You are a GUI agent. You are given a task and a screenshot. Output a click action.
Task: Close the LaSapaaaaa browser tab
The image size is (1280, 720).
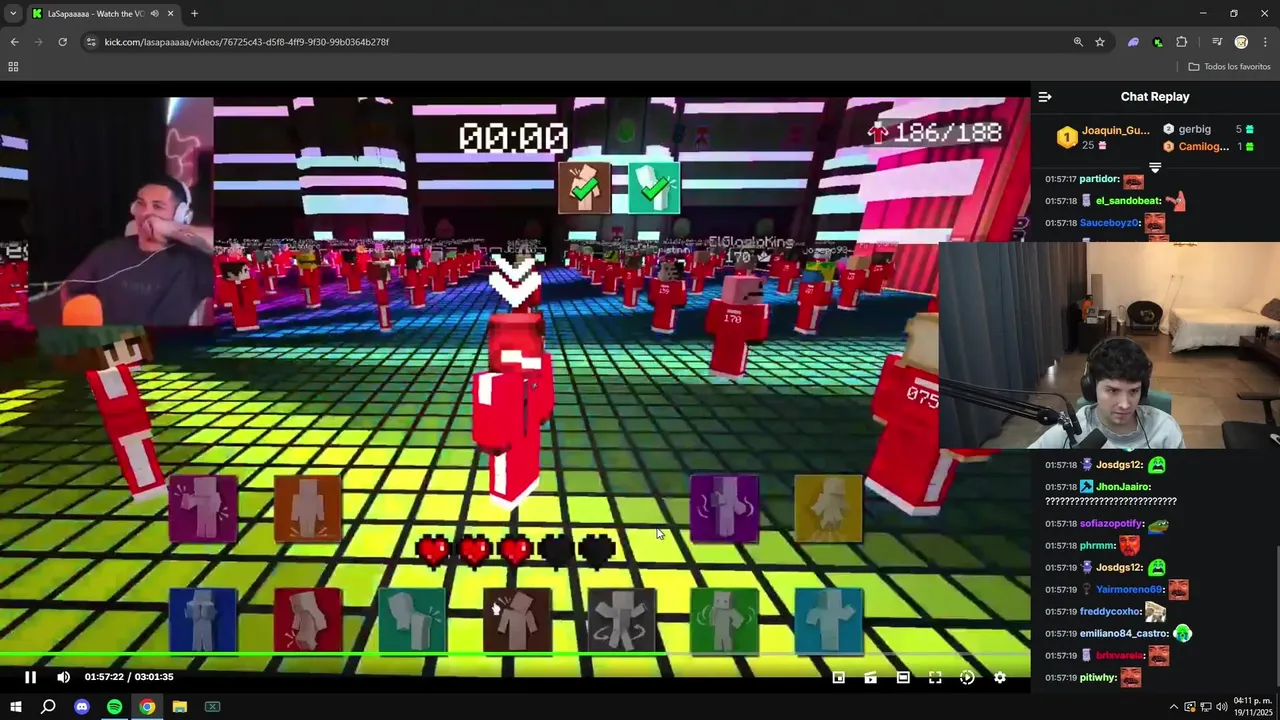point(170,13)
